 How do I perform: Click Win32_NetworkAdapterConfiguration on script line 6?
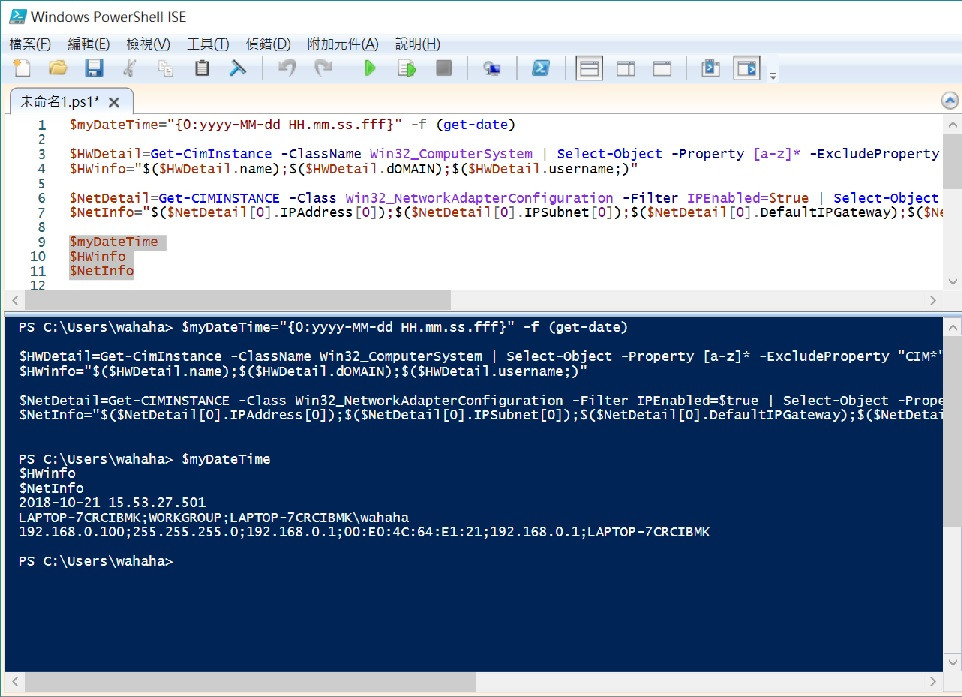pos(479,198)
